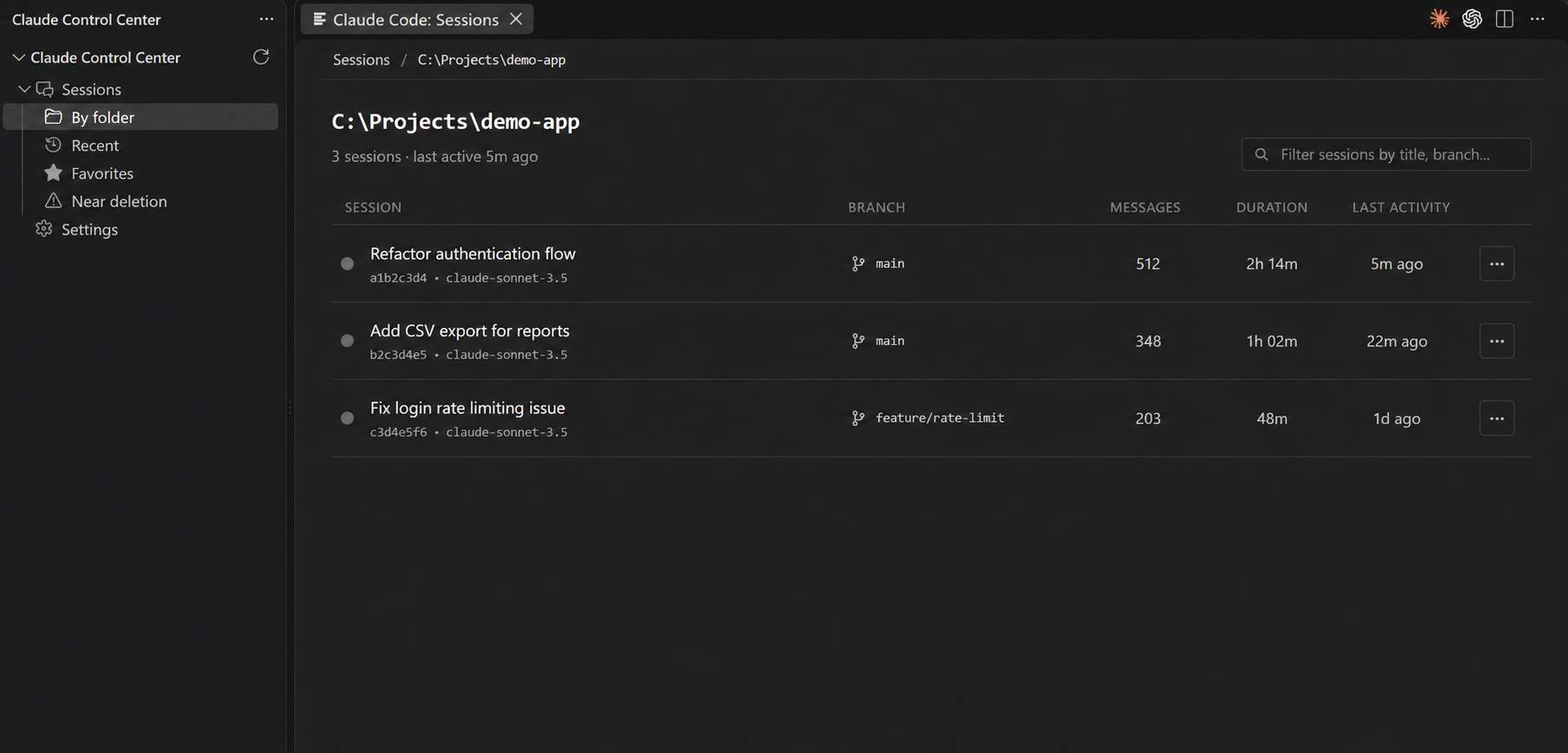Collapse the Sessions tree node
This screenshot has width=1568, height=753.
[x=24, y=89]
